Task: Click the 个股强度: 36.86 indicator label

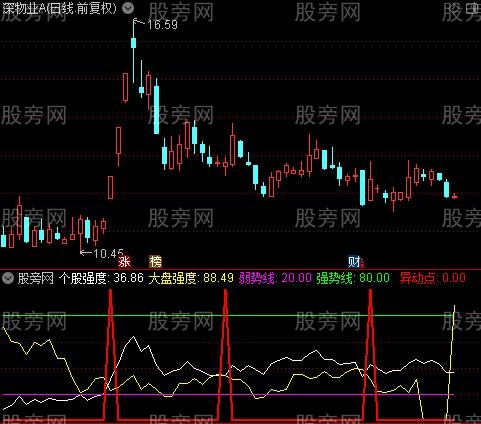Action: point(101,278)
